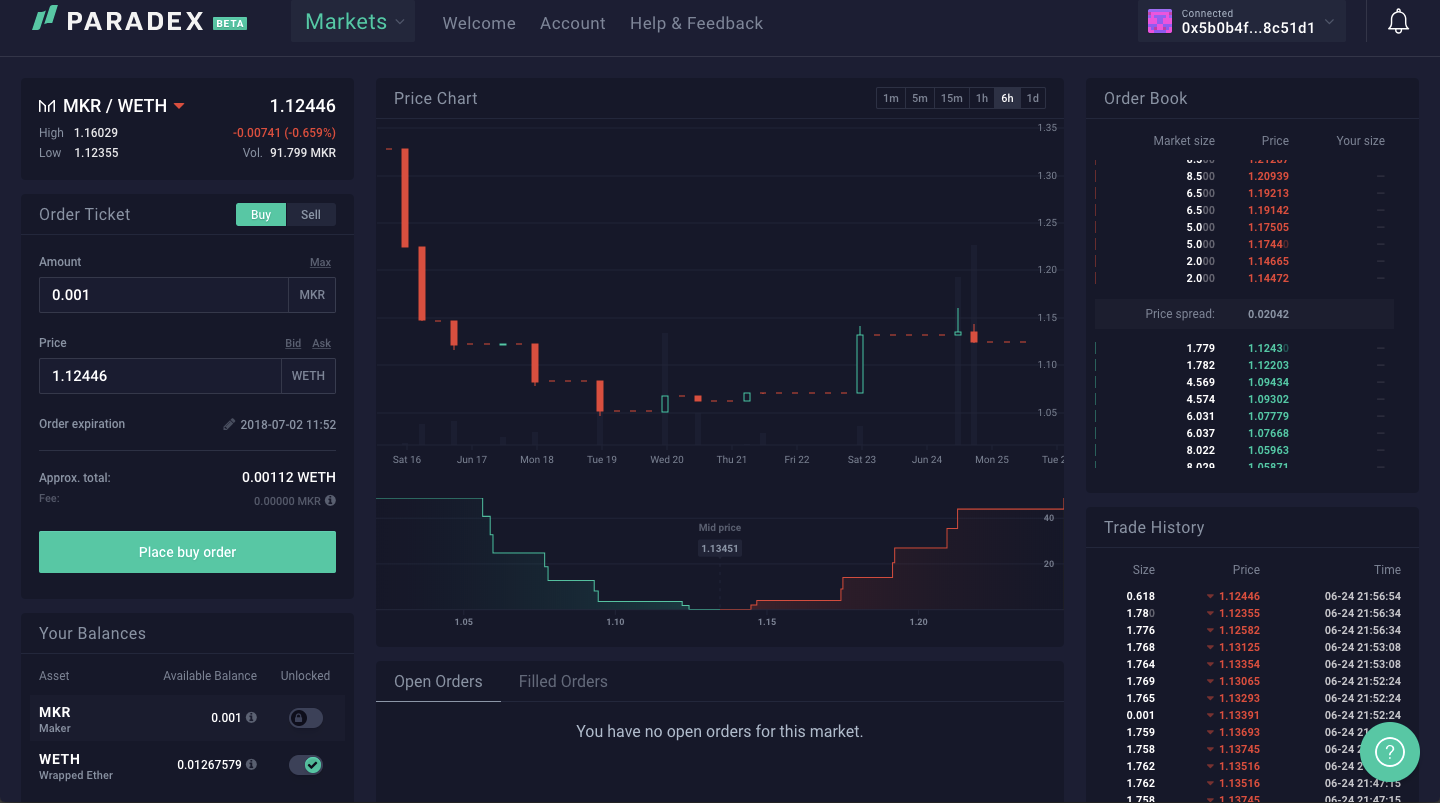This screenshot has width=1440, height=803.
Task: Unlock the MKR token toggle
Action: coord(305,717)
